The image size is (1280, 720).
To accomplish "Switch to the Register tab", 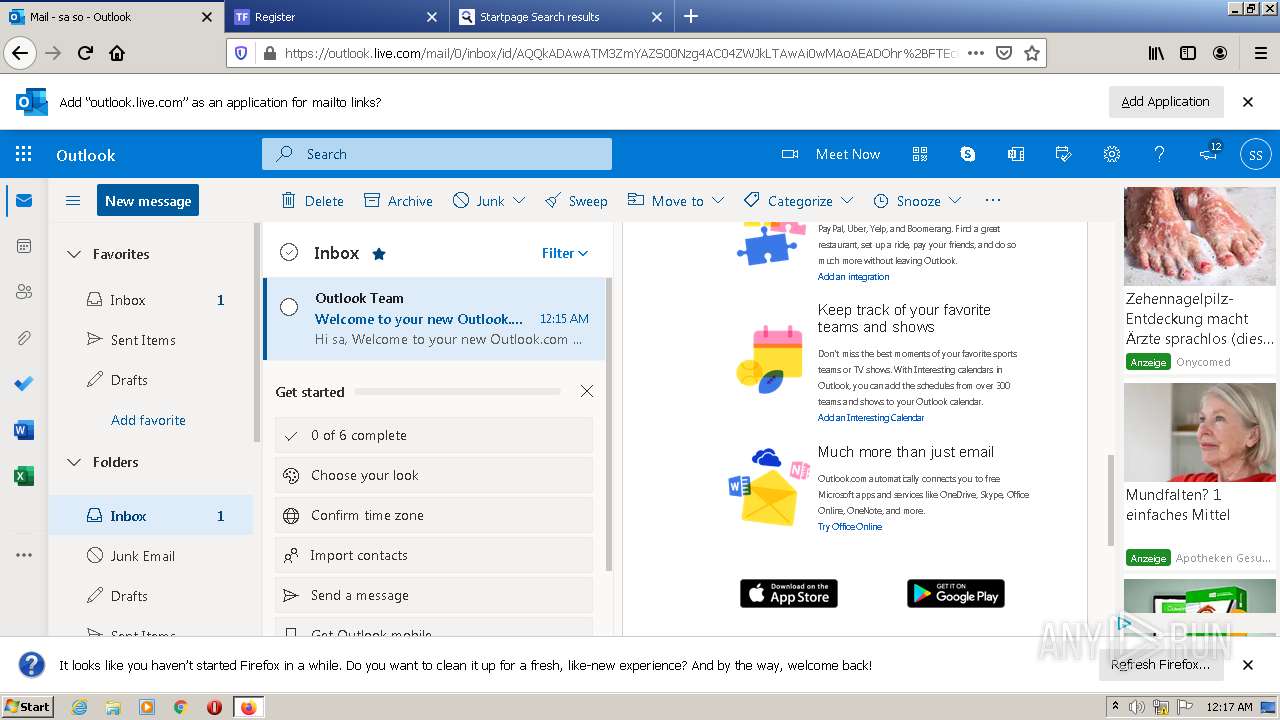I will coord(335,17).
